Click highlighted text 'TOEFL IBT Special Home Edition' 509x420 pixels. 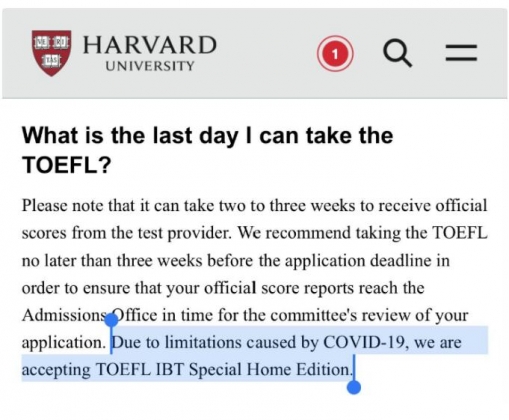tap(222, 370)
